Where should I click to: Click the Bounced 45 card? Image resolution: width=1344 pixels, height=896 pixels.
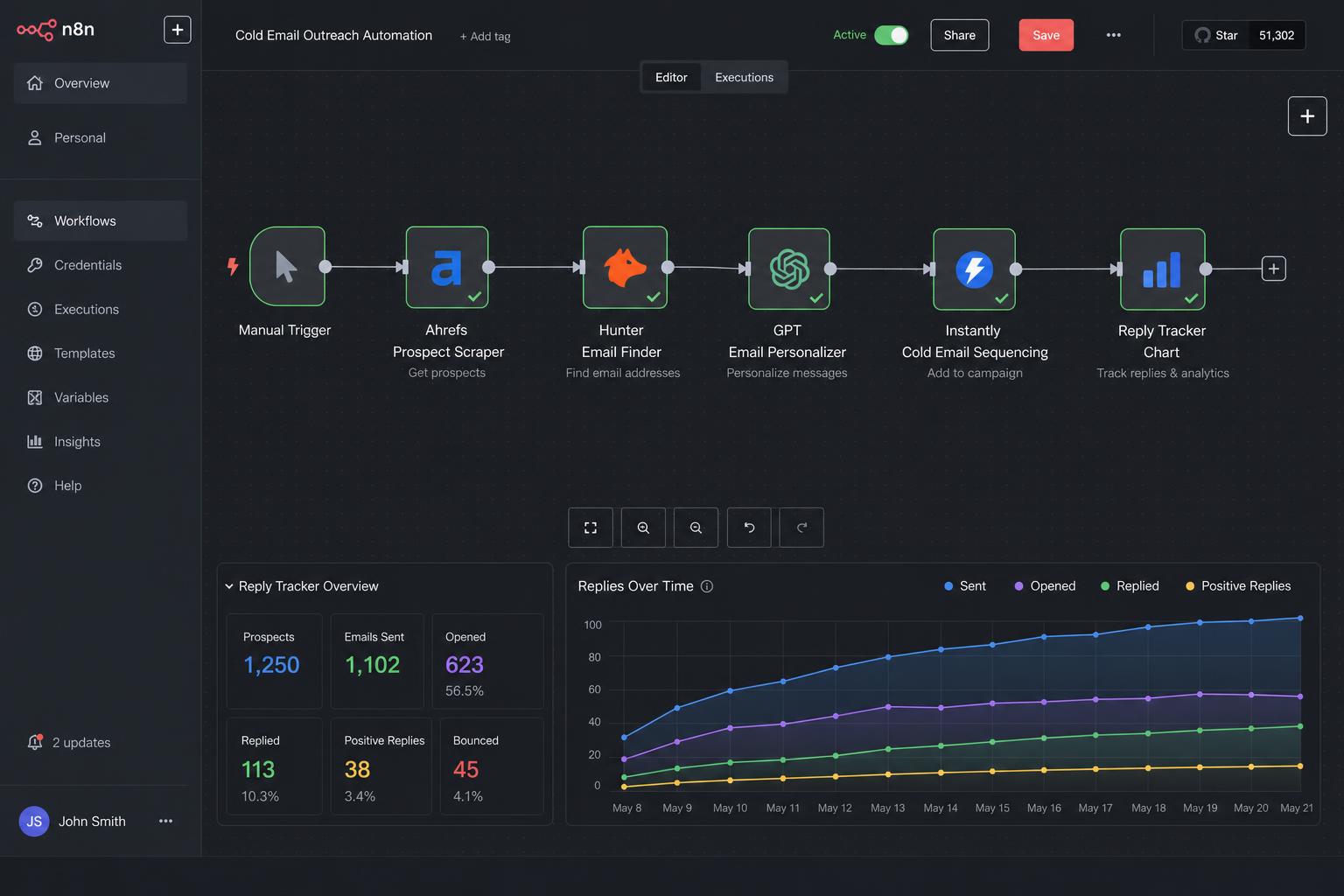[492, 766]
